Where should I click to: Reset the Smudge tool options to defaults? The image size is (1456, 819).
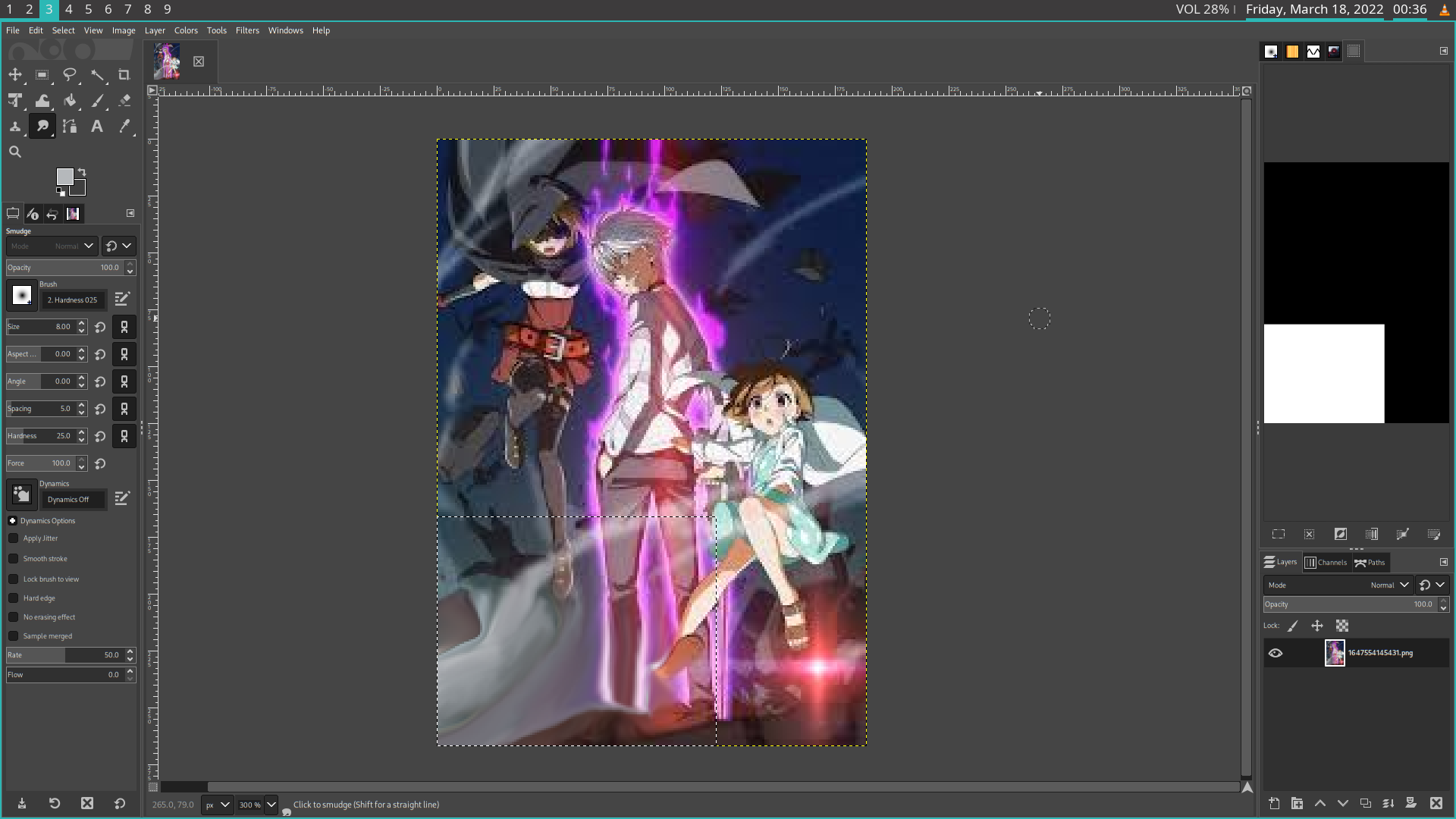point(119,803)
